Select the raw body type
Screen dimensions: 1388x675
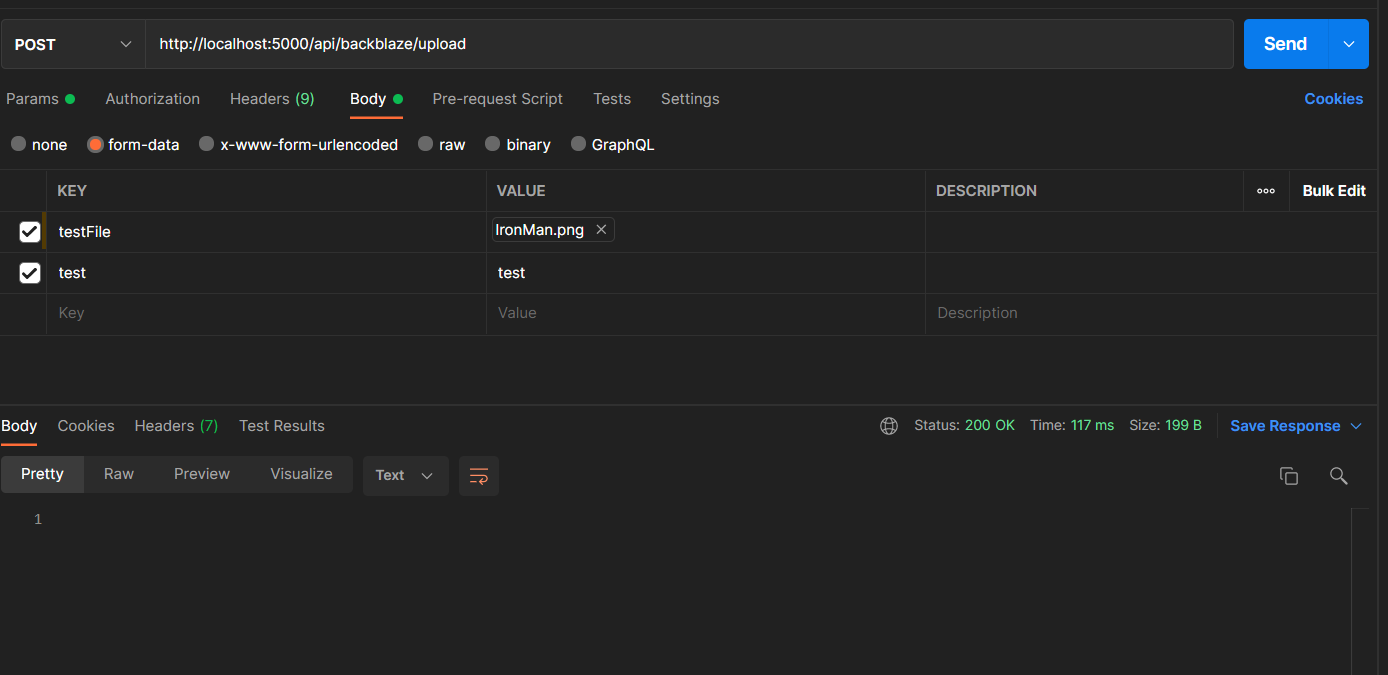point(442,144)
